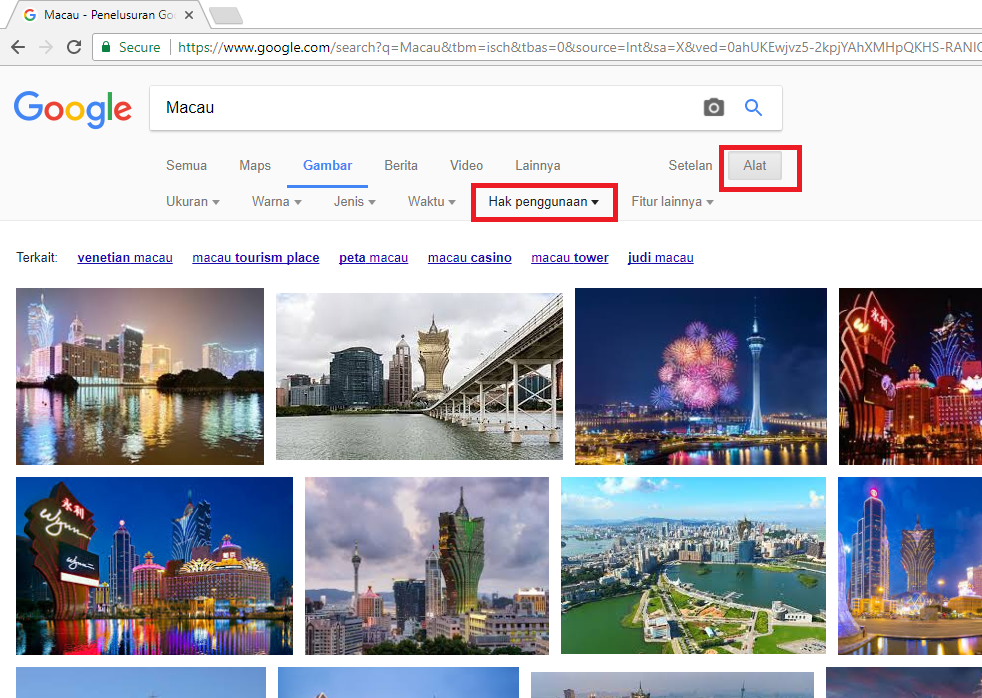
Task: Switch to the Video search tab
Action: click(464, 165)
